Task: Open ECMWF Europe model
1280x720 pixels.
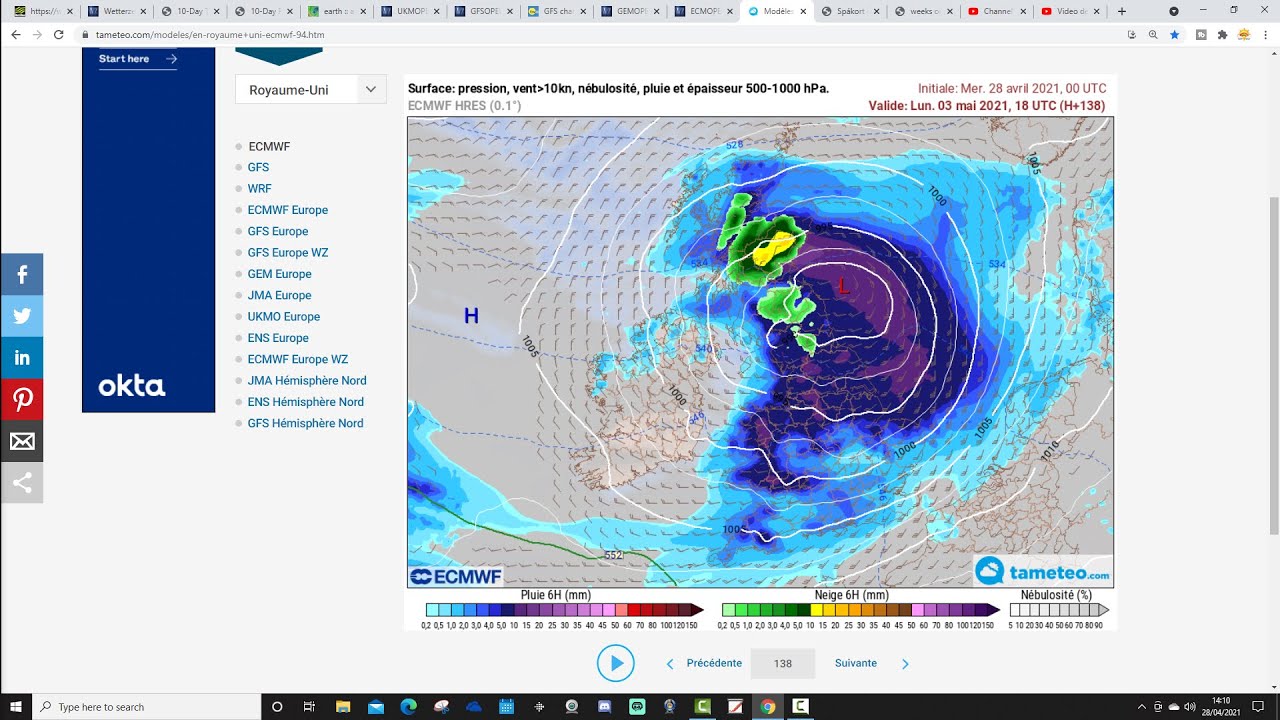Action: point(288,210)
